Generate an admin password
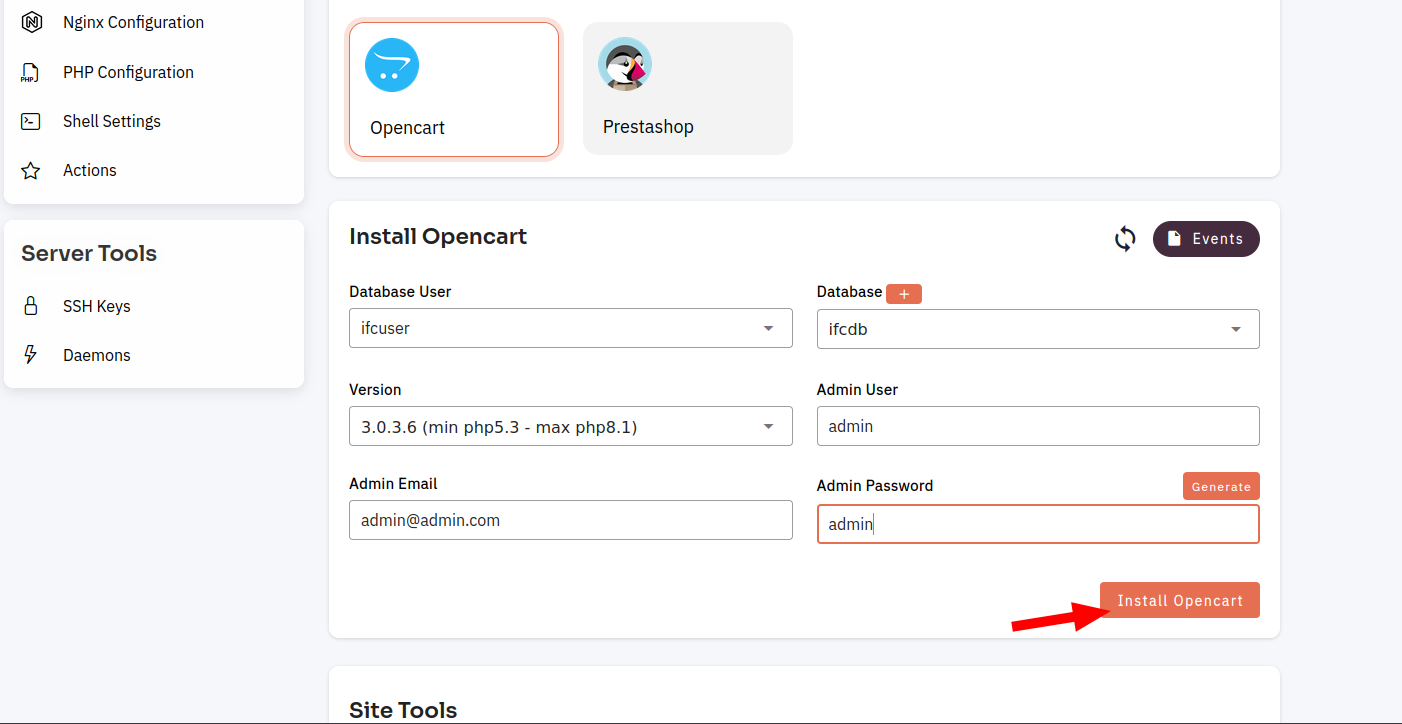Image resolution: width=1402 pixels, height=724 pixels. click(x=1221, y=486)
